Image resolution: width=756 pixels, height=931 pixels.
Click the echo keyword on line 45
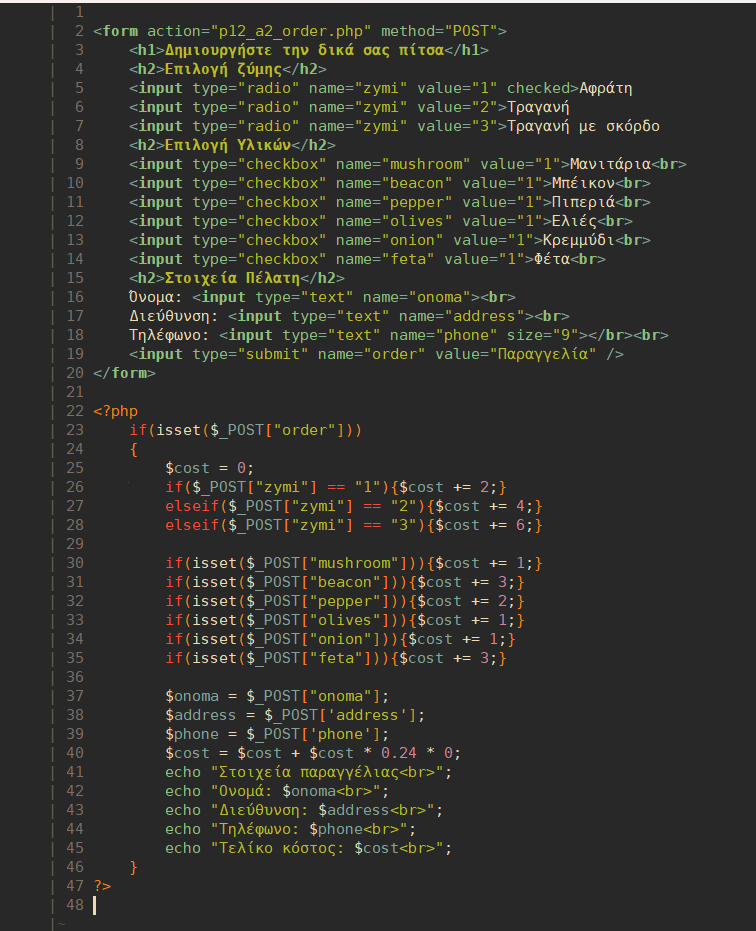click(183, 848)
